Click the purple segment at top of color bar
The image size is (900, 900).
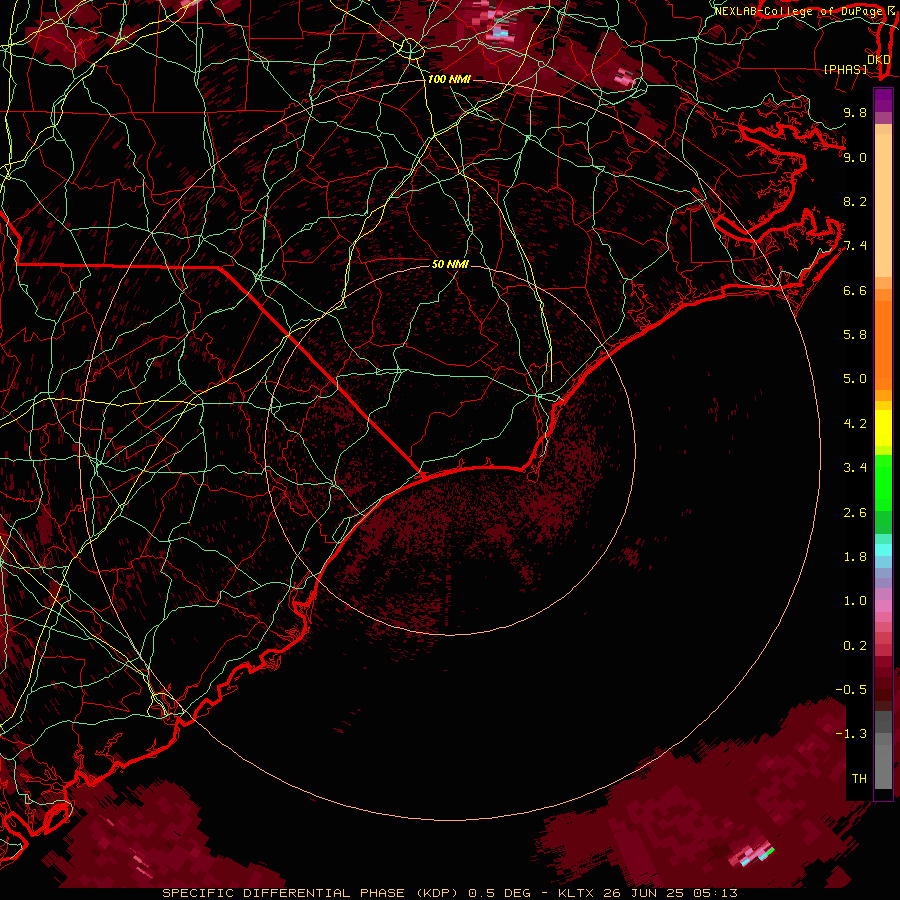click(883, 100)
